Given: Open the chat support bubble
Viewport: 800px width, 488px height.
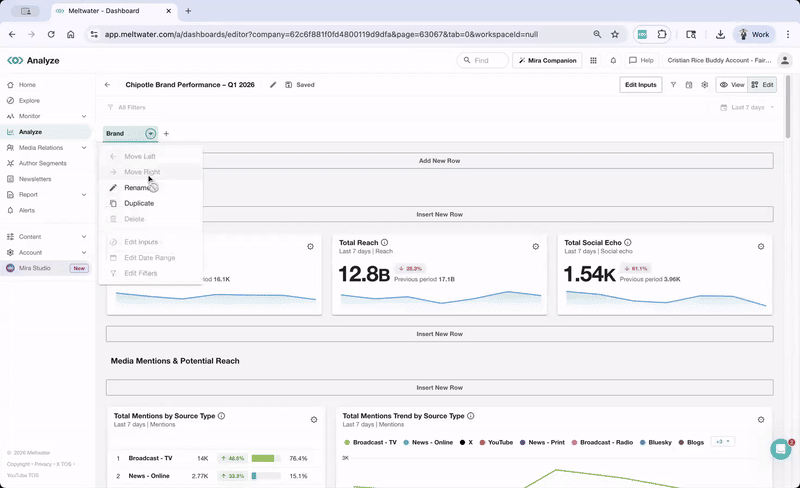Looking at the screenshot, I should [781, 449].
